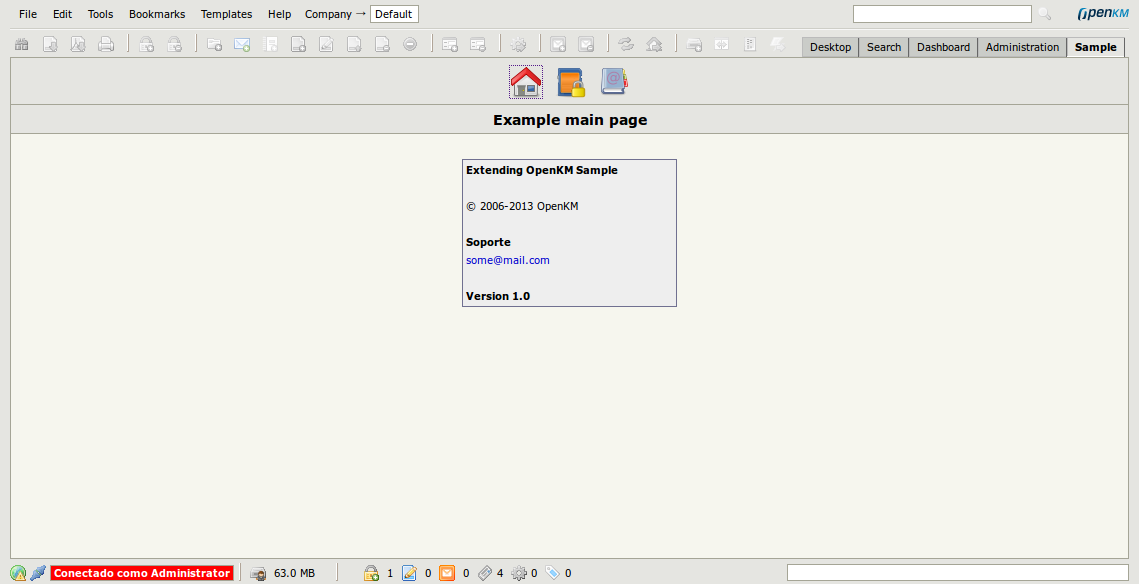Click the locked documents status icon
This screenshot has width=1139, height=584.
point(371,573)
